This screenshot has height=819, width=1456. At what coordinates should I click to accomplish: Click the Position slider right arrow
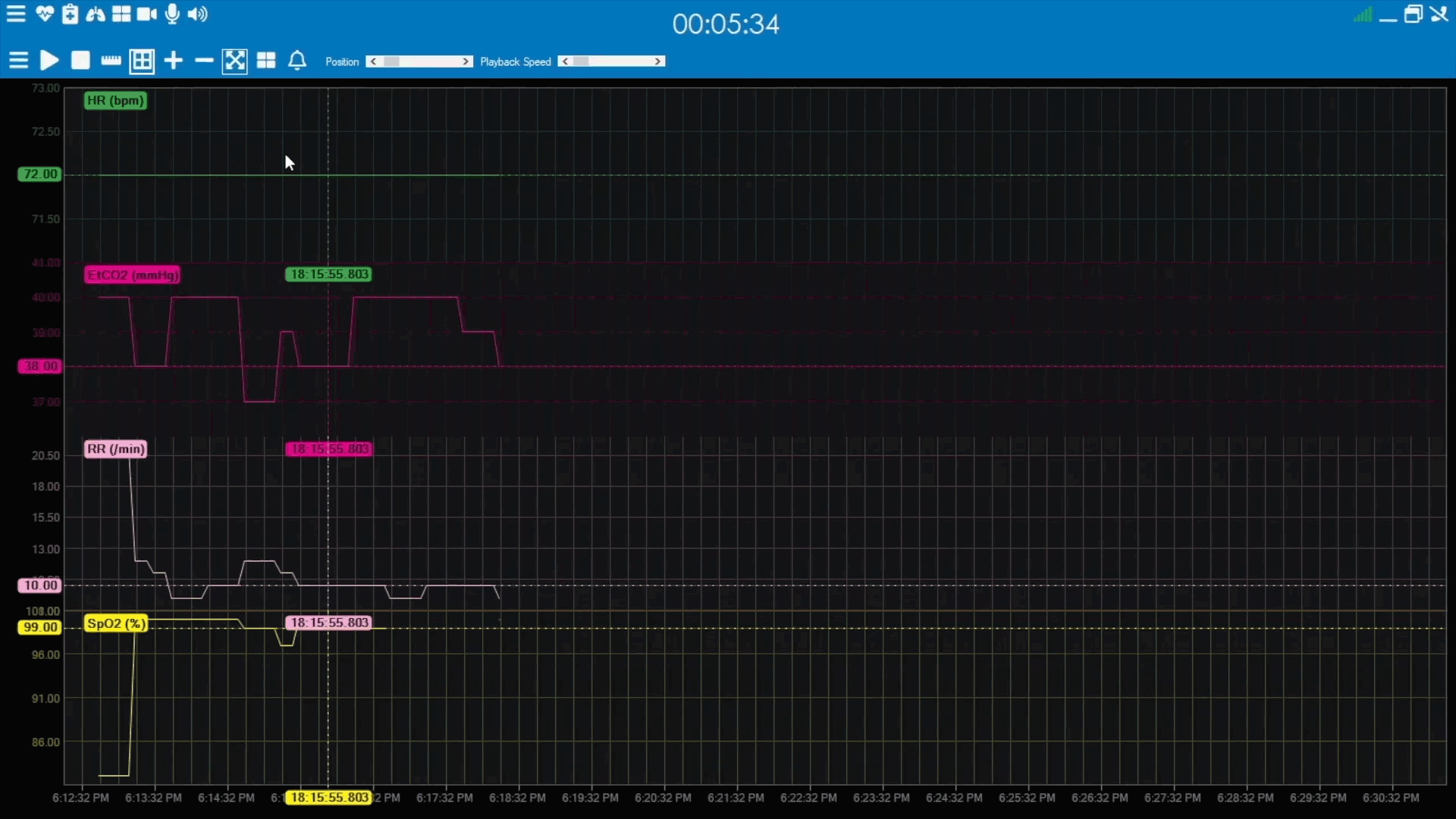(466, 61)
